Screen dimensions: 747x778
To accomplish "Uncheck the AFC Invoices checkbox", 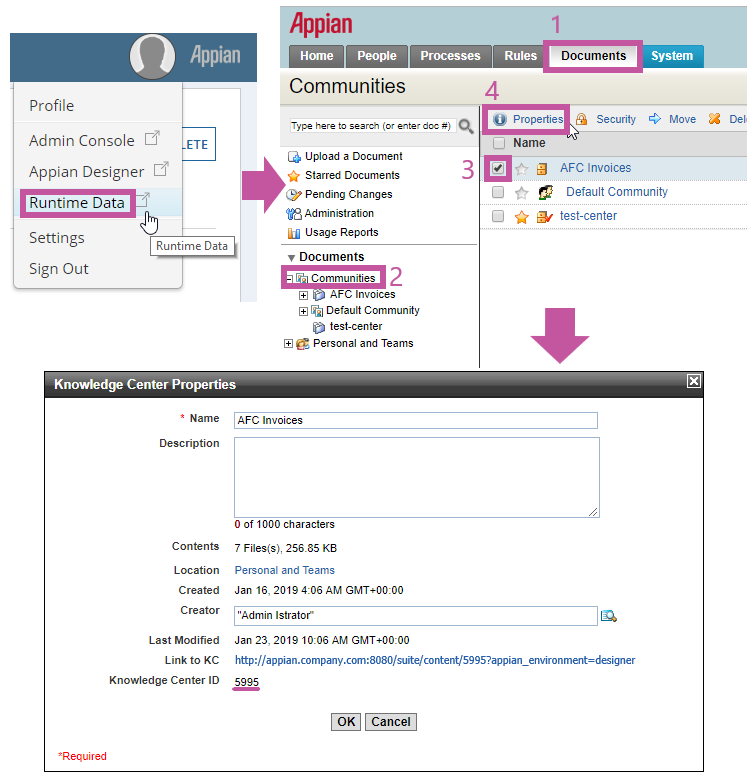I will [498, 168].
